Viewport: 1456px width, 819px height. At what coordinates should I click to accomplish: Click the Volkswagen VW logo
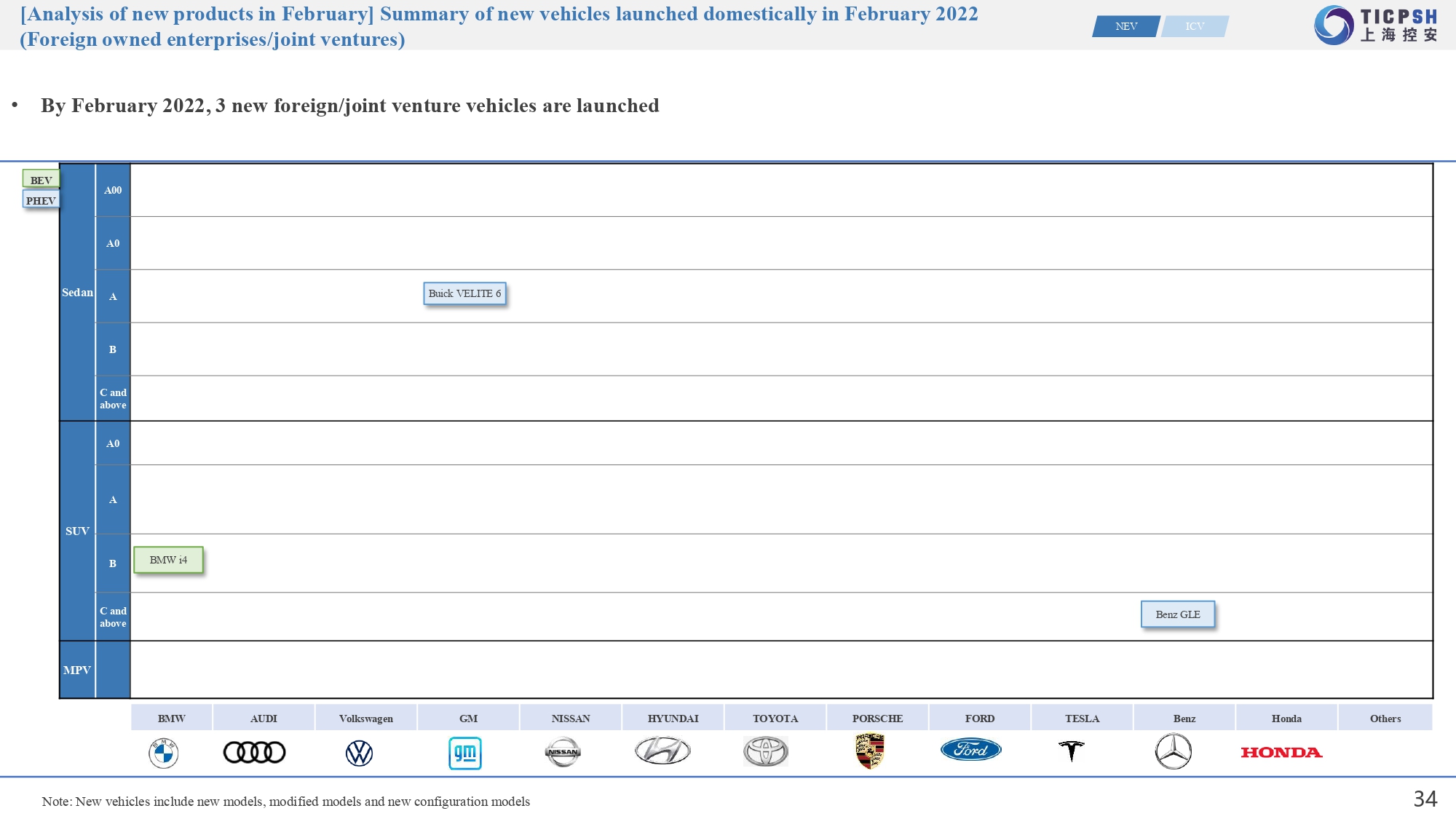point(359,753)
